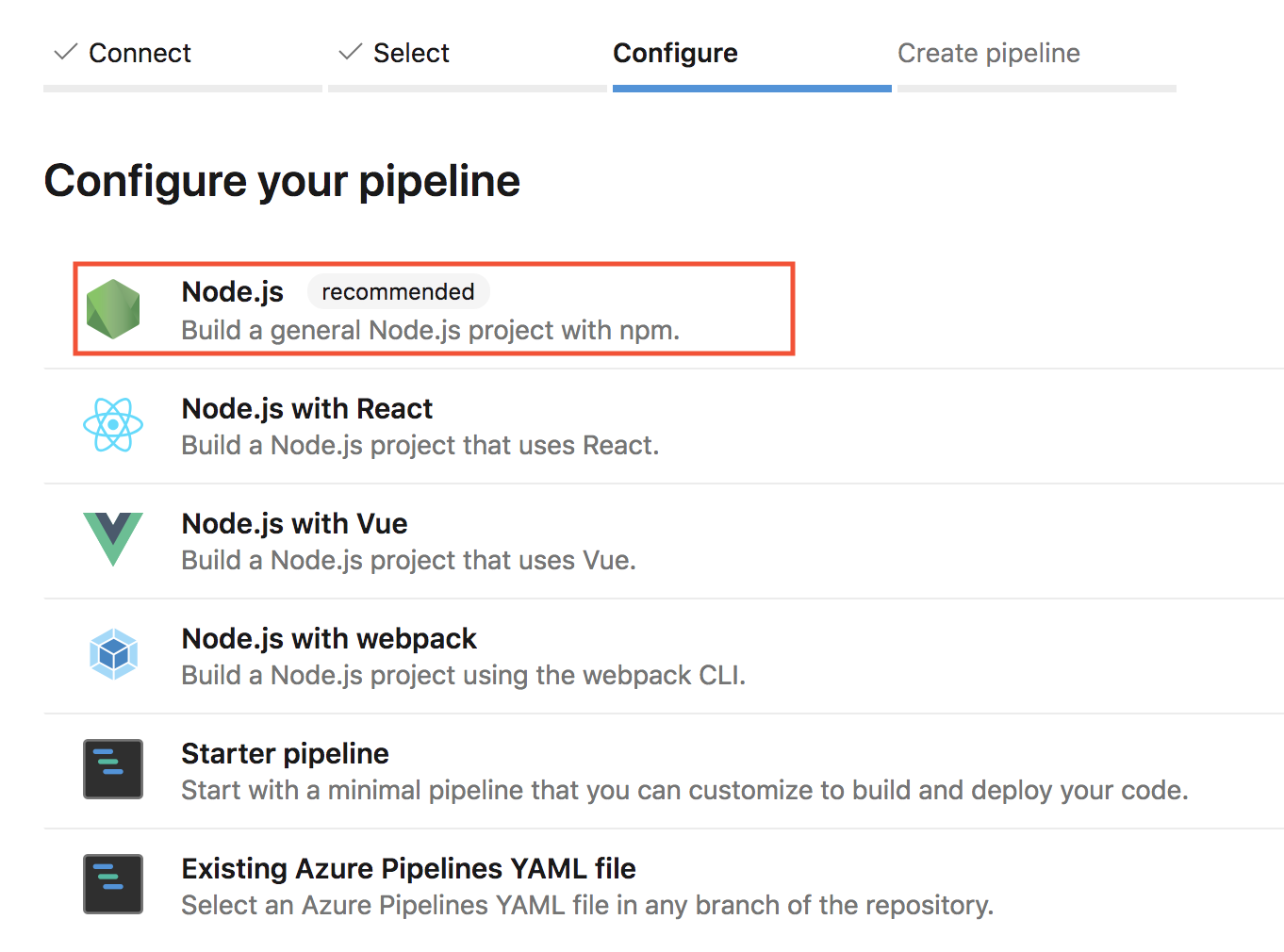Pick the Node.js with Vue template
The image size is (1284, 952).
295,524
